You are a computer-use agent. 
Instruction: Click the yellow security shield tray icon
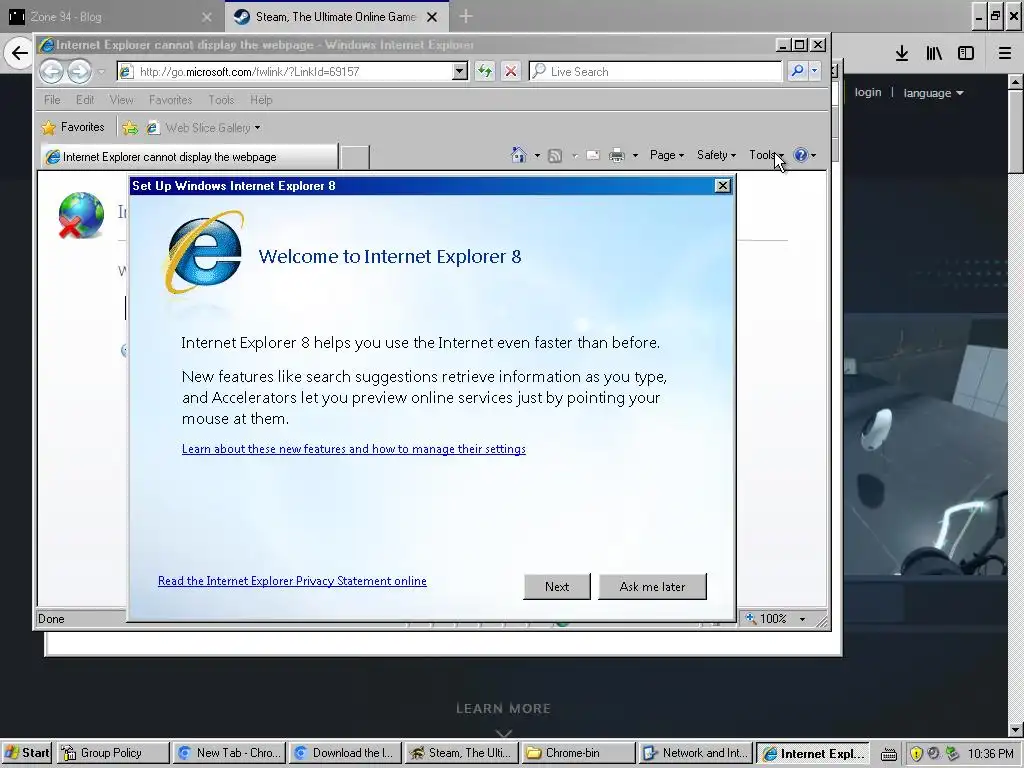pos(916,754)
